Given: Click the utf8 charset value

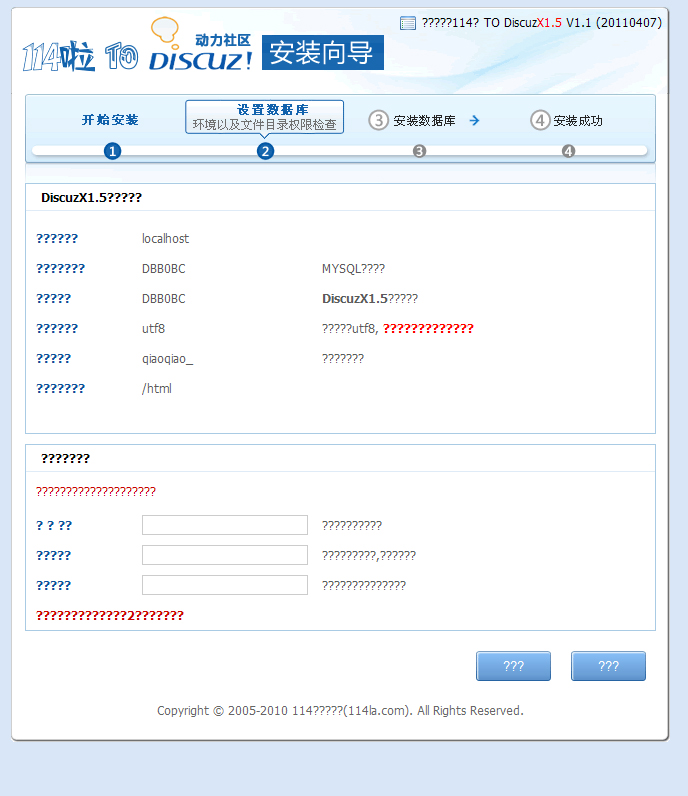Looking at the screenshot, I should click(x=153, y=328).
